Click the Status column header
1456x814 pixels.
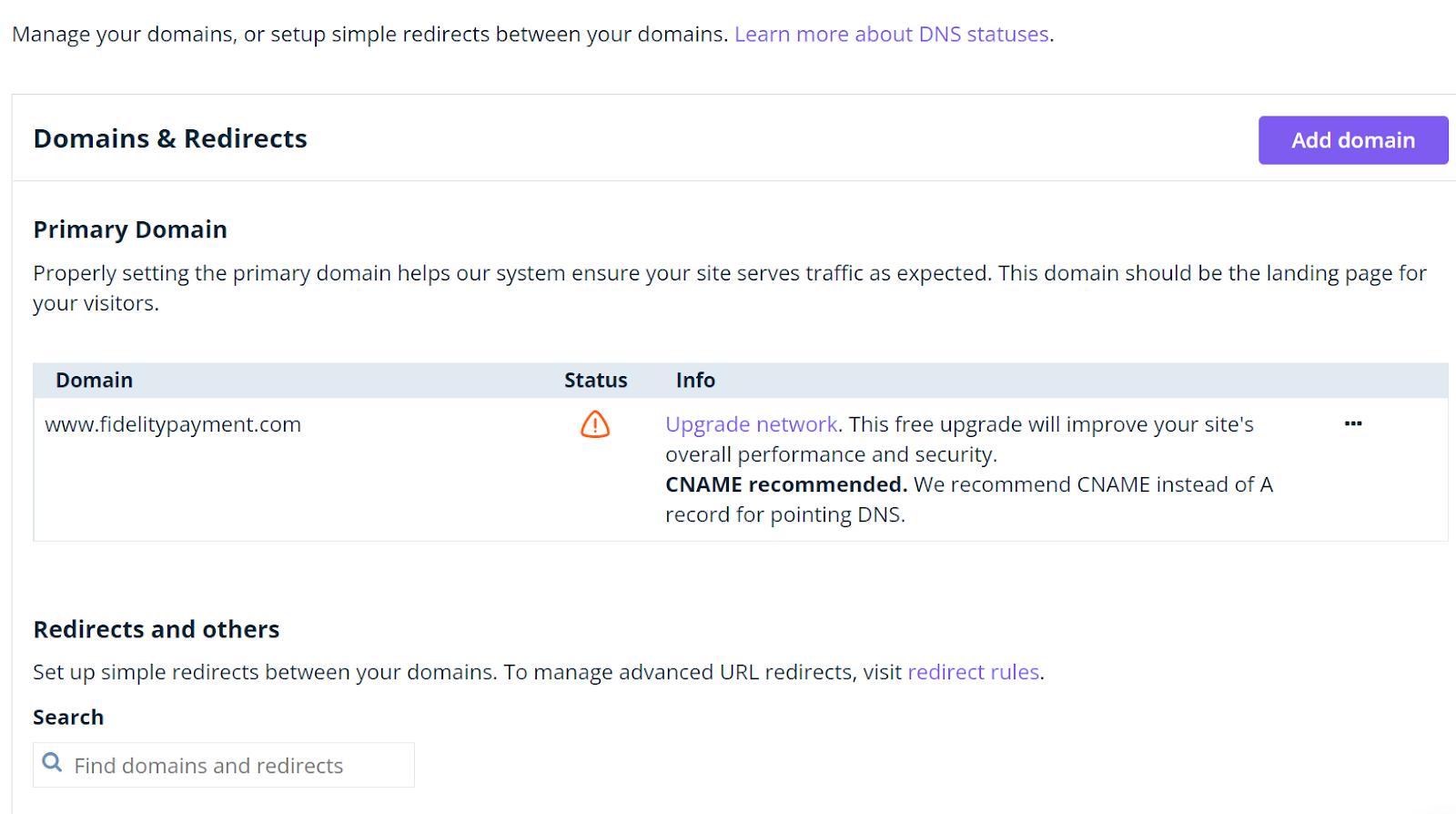(595, 381)
